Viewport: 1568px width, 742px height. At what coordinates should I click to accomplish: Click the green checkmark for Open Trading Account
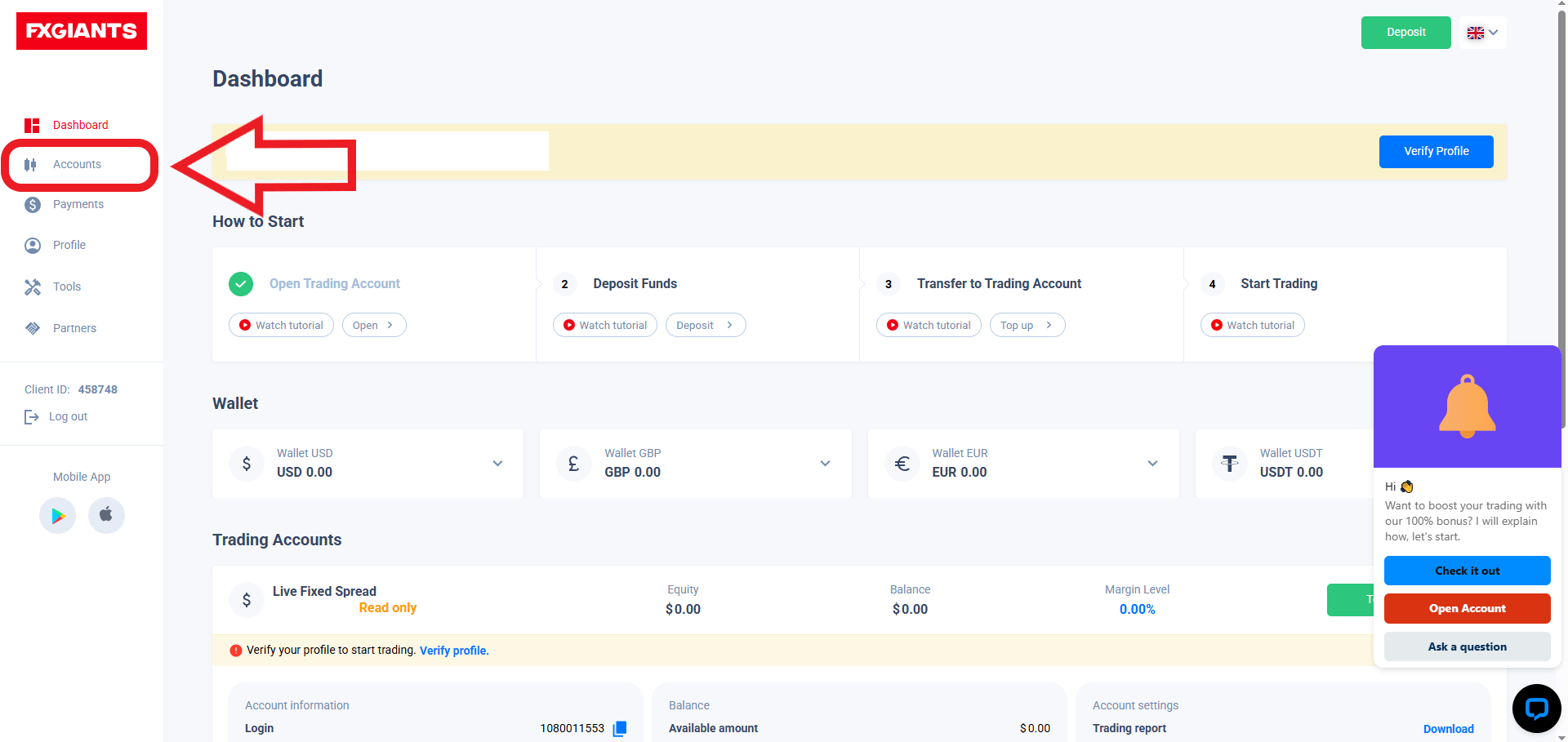tap(241, 284)
